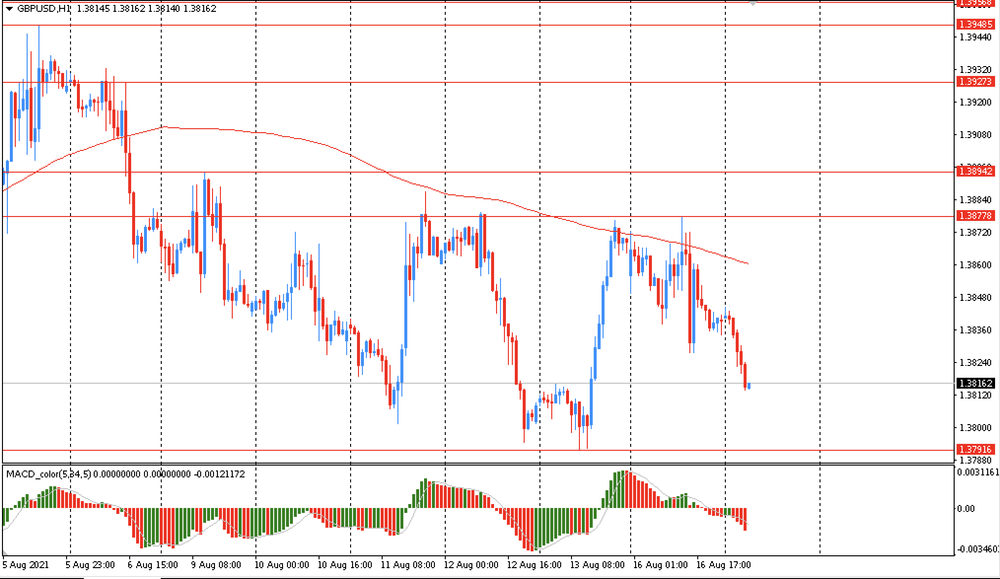This screenshot has height=579, width=1000.
Task: Click the red 1.37916 level price tag
Action: [x=976, y=450]
